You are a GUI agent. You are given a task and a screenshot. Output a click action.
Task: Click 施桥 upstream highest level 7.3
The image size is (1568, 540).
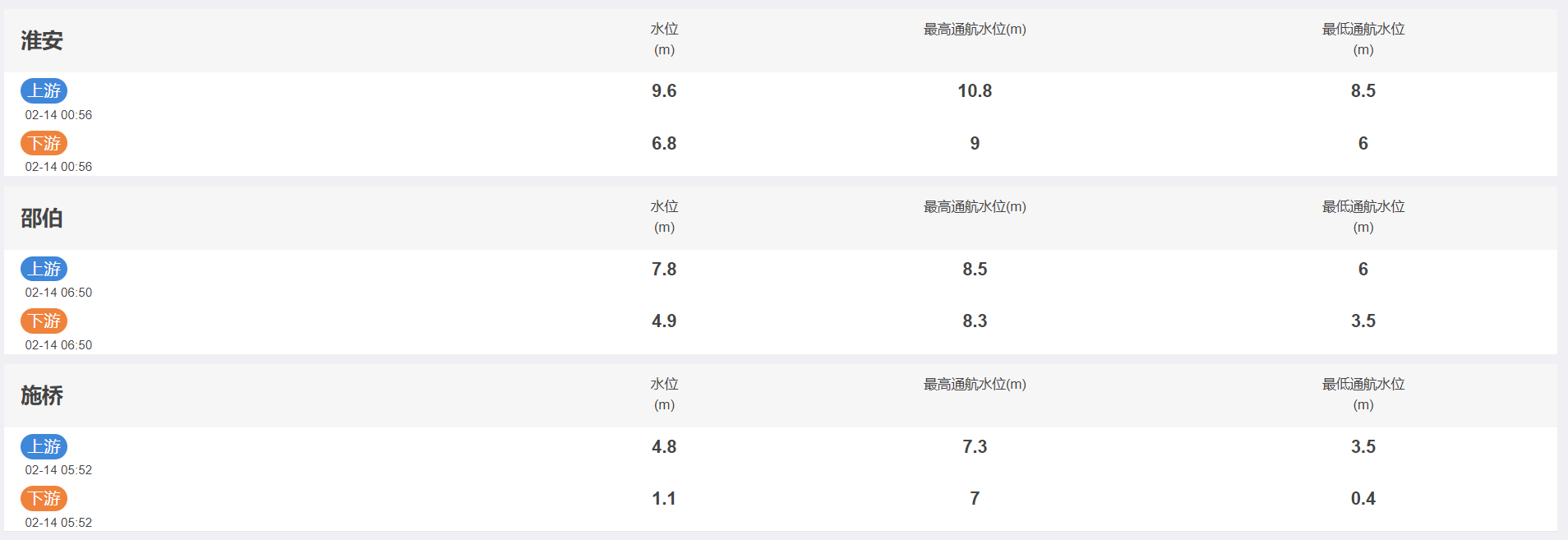pos(975,447)
